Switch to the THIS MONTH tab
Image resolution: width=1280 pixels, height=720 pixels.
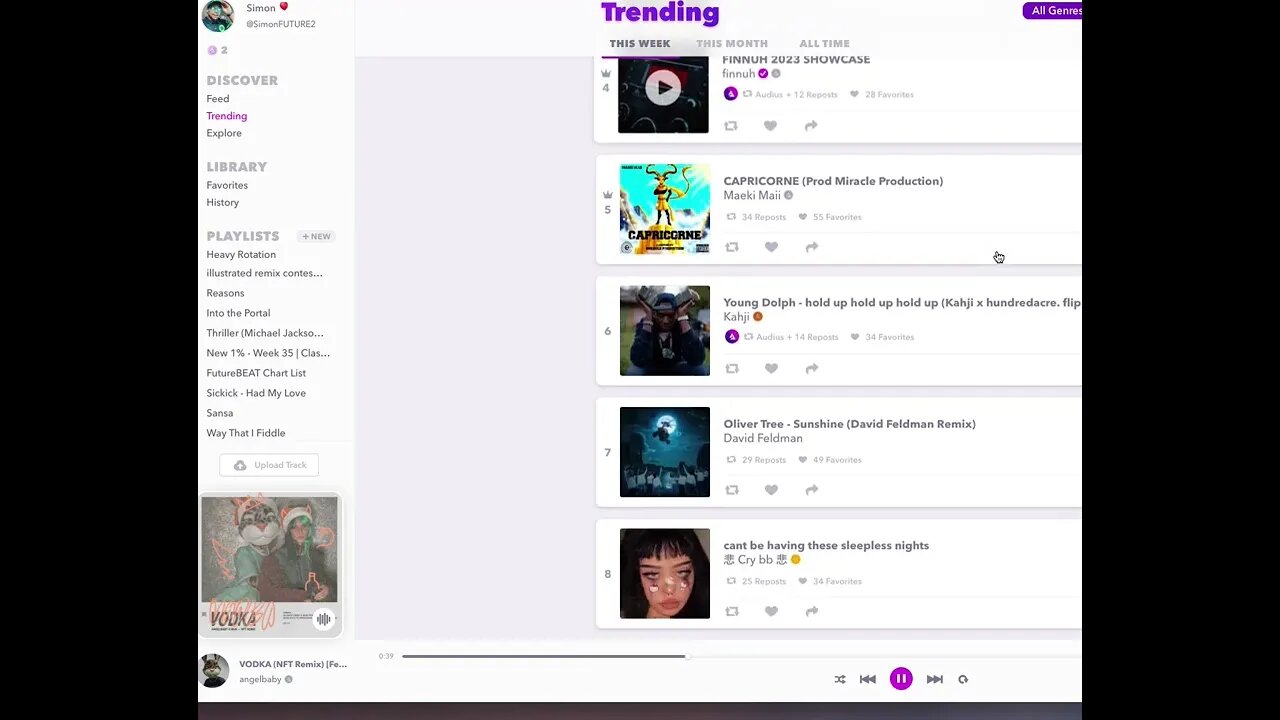732,44
